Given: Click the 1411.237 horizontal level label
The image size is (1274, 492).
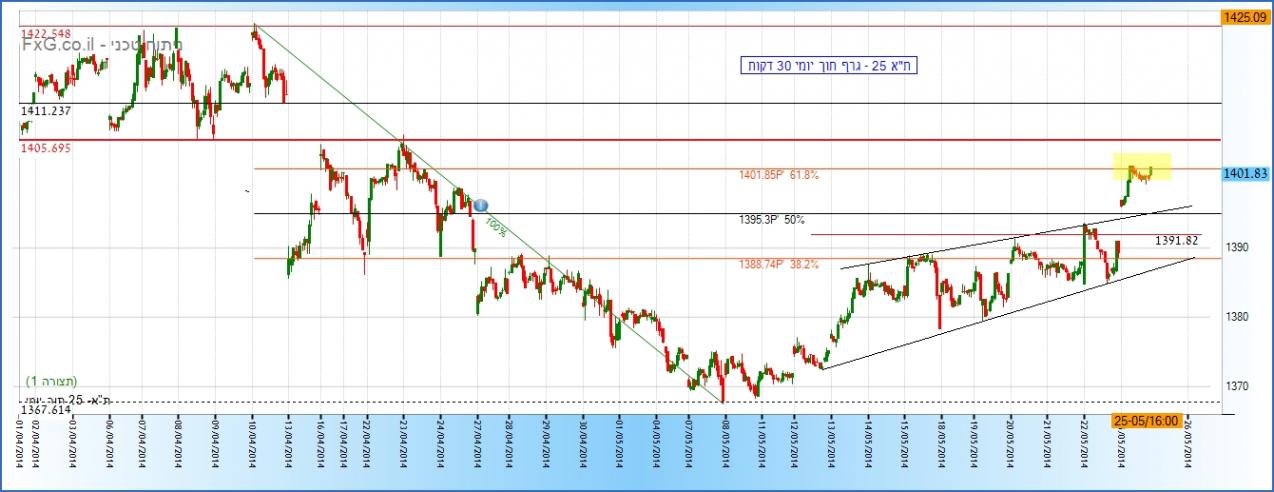Looking at the screenshot, I should [45, 111].
